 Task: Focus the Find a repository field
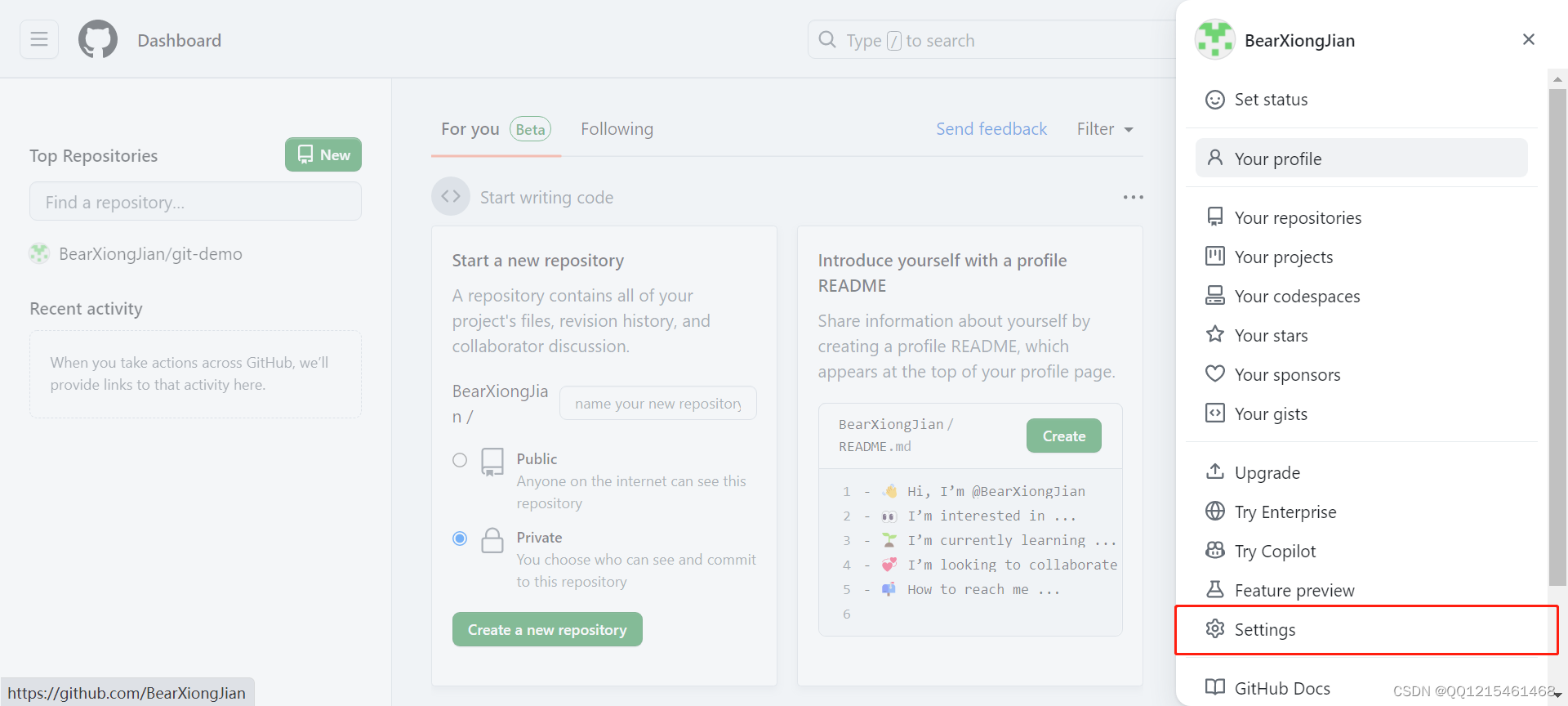[x=195, y=201]
